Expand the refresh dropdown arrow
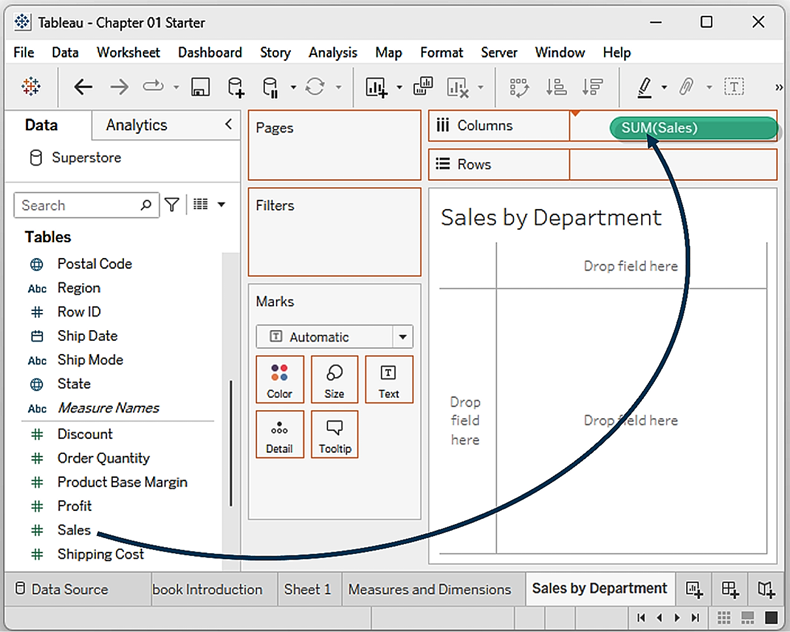The image size is (790, 632). [339, 87]
